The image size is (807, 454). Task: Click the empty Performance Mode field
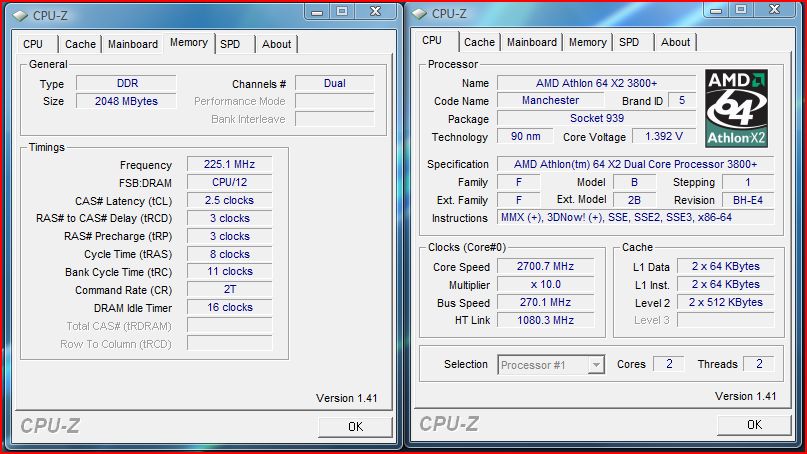click(335, 101)
